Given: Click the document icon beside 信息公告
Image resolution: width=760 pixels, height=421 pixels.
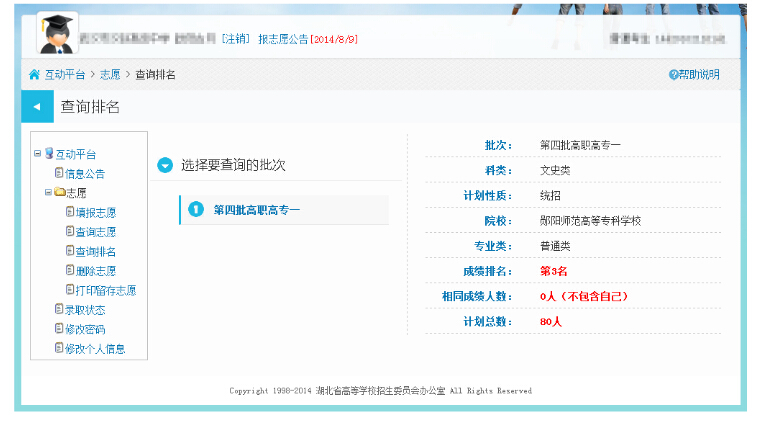Looking at the screenshot, I should [x=59, y=174].
